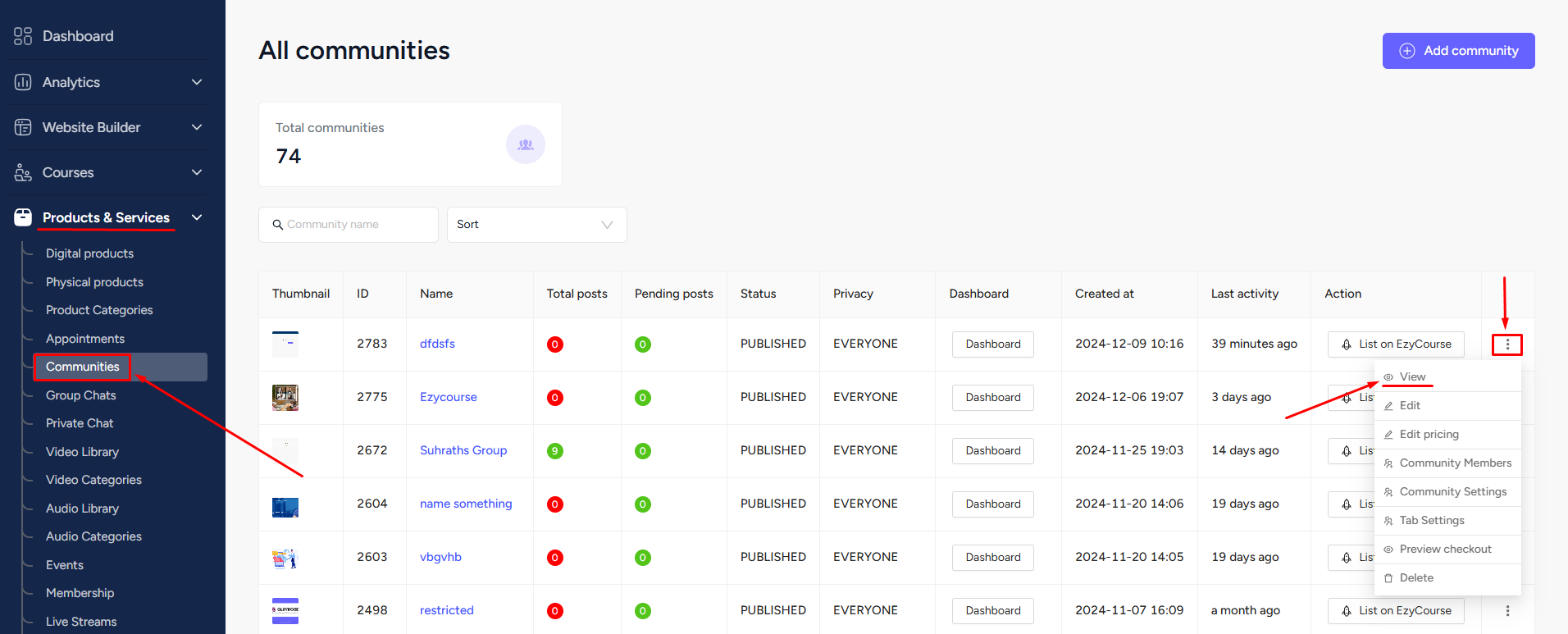
Task: Select Communities in sidebar
Action: tap(121, 367)
